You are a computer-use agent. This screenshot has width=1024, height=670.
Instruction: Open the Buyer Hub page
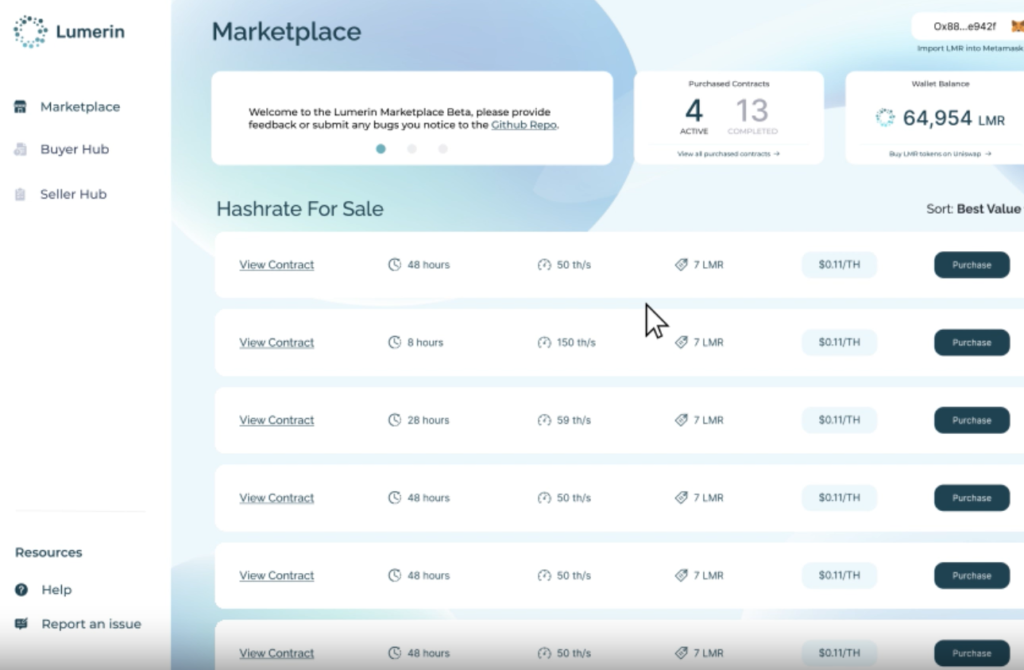pyautogui.click(x=74, y=150)
